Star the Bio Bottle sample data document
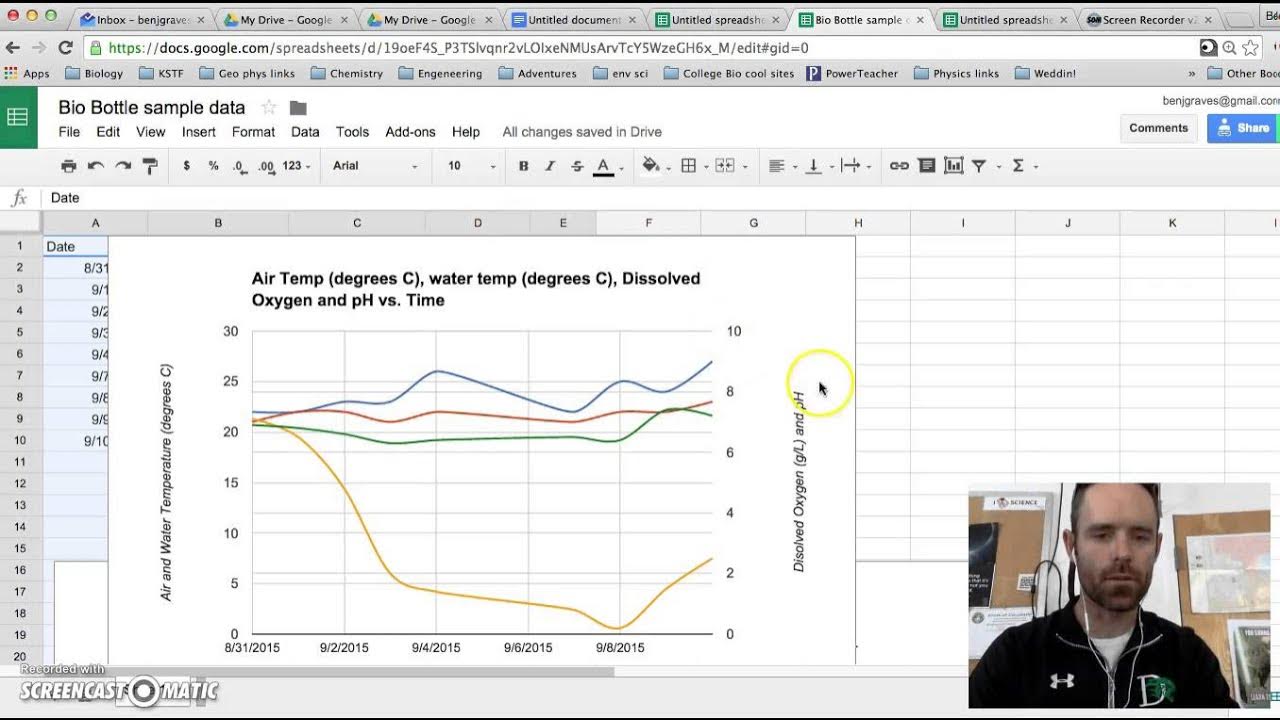1280x720 pixels. 268,108
